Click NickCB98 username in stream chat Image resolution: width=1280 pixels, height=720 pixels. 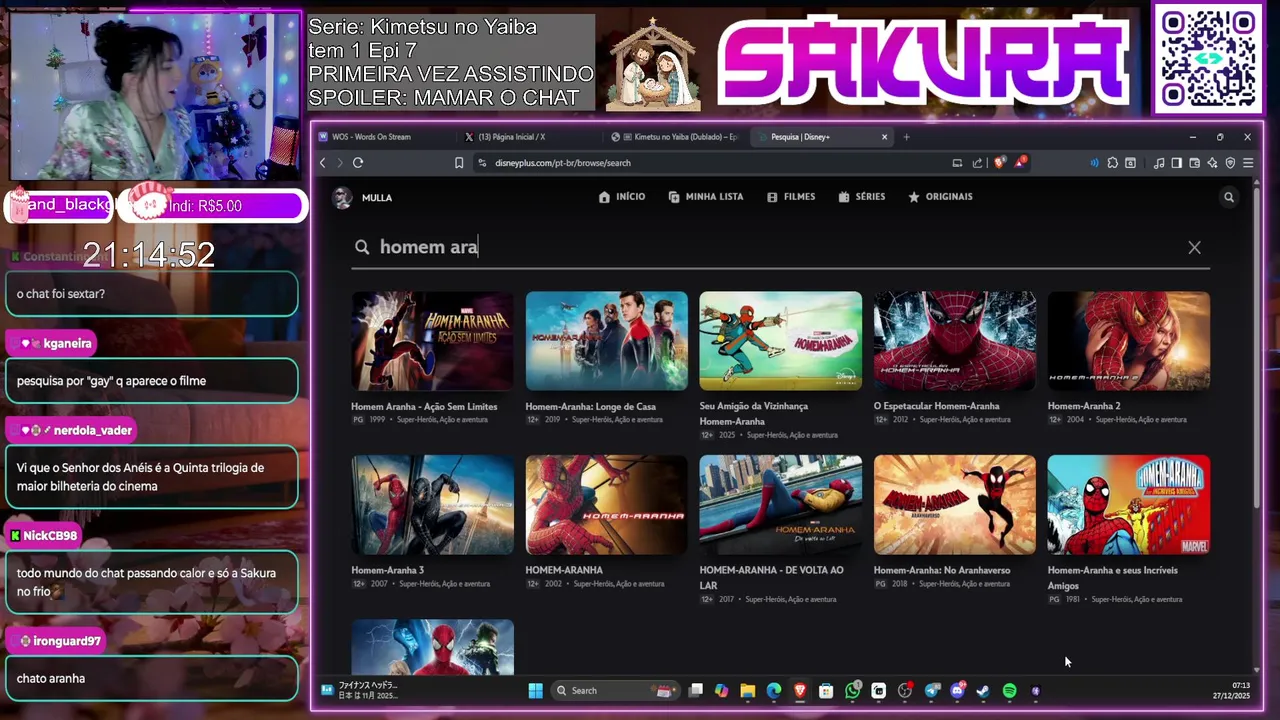click(50, 536)
